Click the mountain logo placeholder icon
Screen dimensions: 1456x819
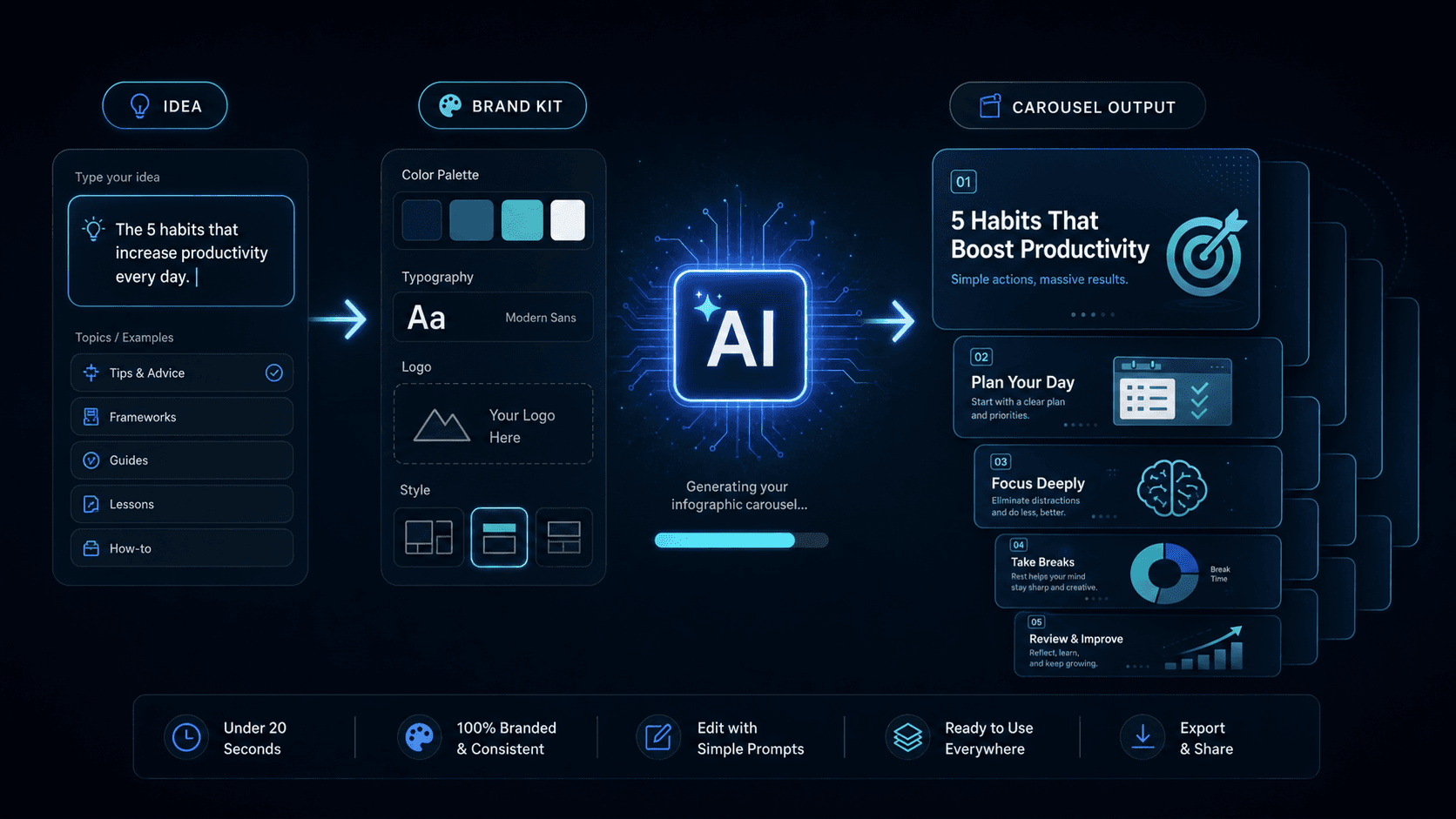coord(442,426)
